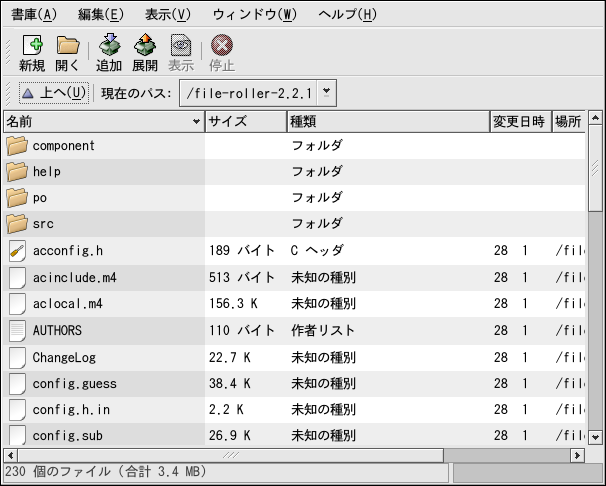The width and height of the screenshot is (606, 486).
Task: Open the current path dropdown arrow
Action: (x=328, y=94)
